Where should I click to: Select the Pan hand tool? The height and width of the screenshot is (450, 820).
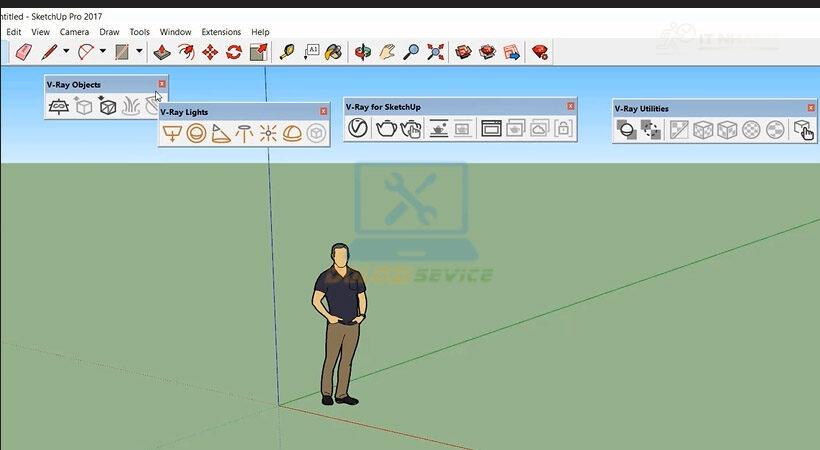386,52
